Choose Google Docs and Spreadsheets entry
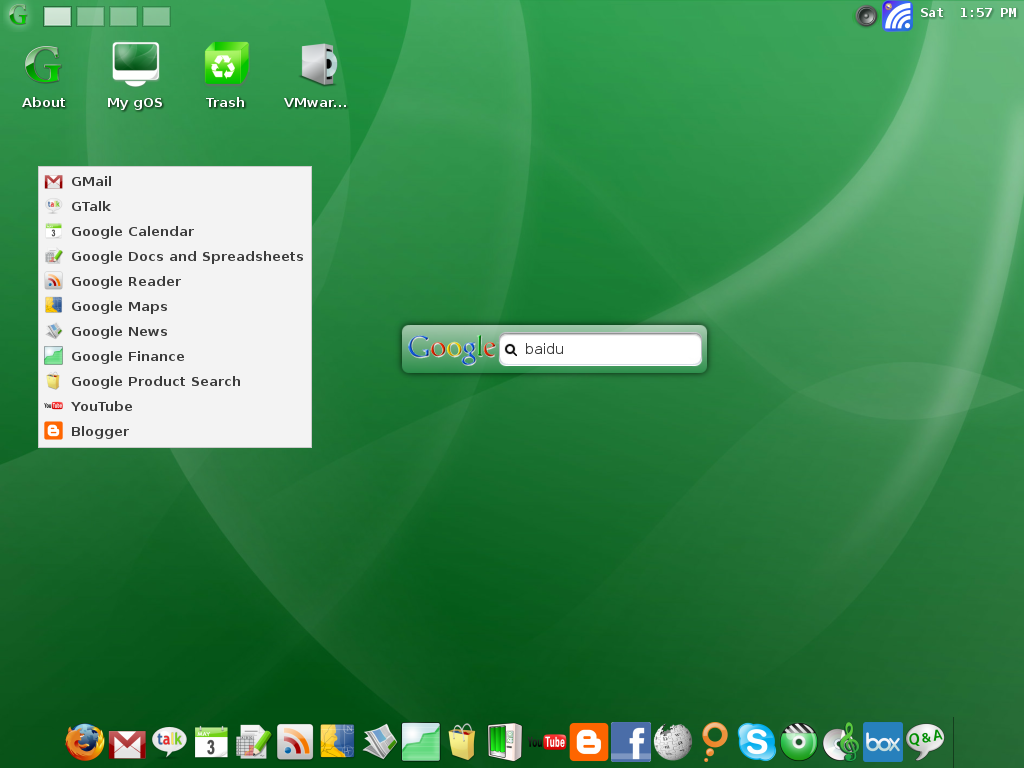This screenshot has width=1024, height=768. coord(187,256)
